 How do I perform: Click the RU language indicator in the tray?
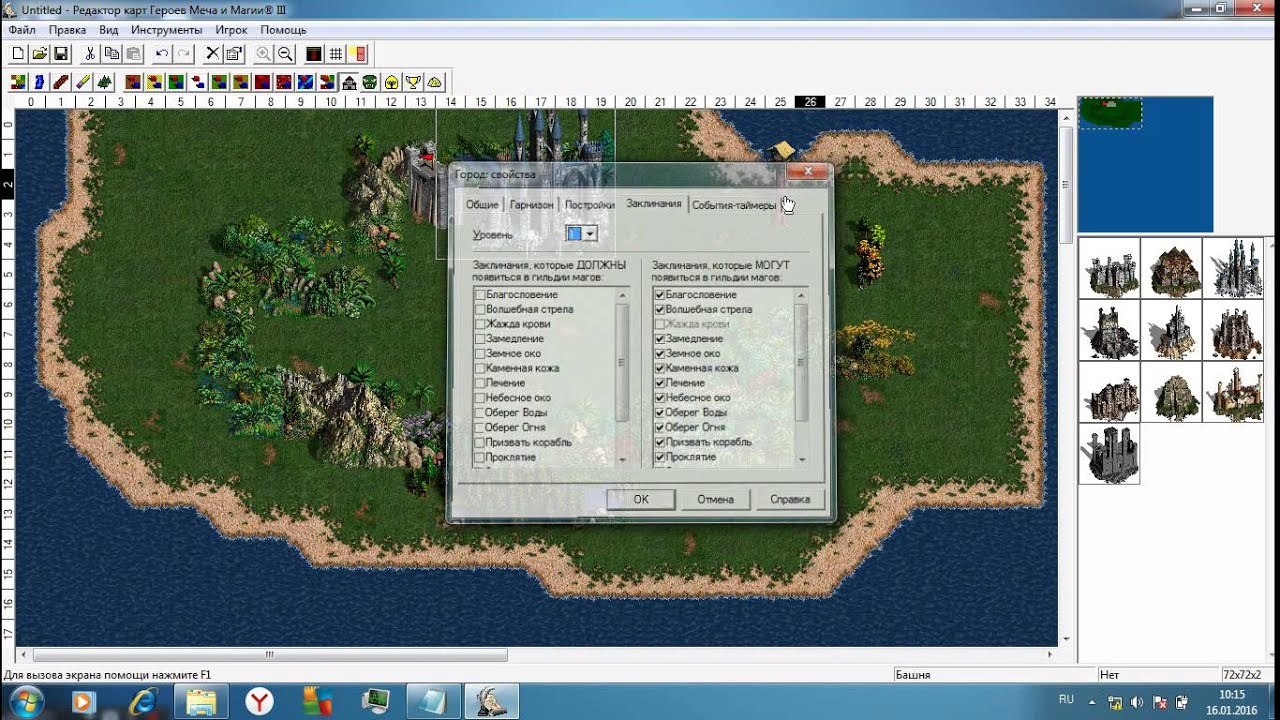coord(1066,699)
